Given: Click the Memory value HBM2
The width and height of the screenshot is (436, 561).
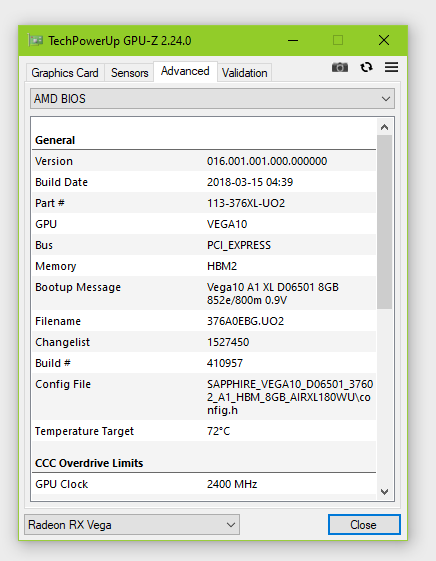Looking at the screenshot, I should coord(222,266).
